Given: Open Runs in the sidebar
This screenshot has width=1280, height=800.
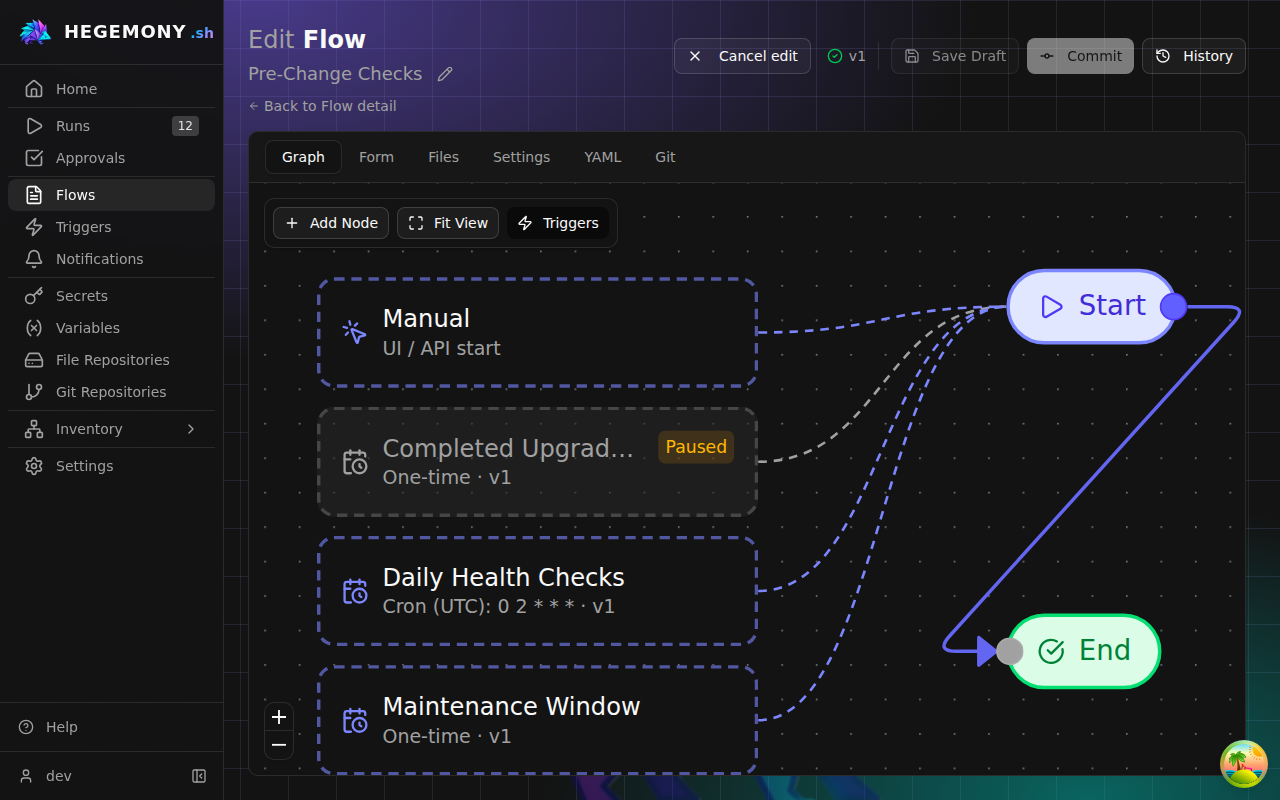Looking at the screenshot, I should pyautogui.click(x=111, y=126).
